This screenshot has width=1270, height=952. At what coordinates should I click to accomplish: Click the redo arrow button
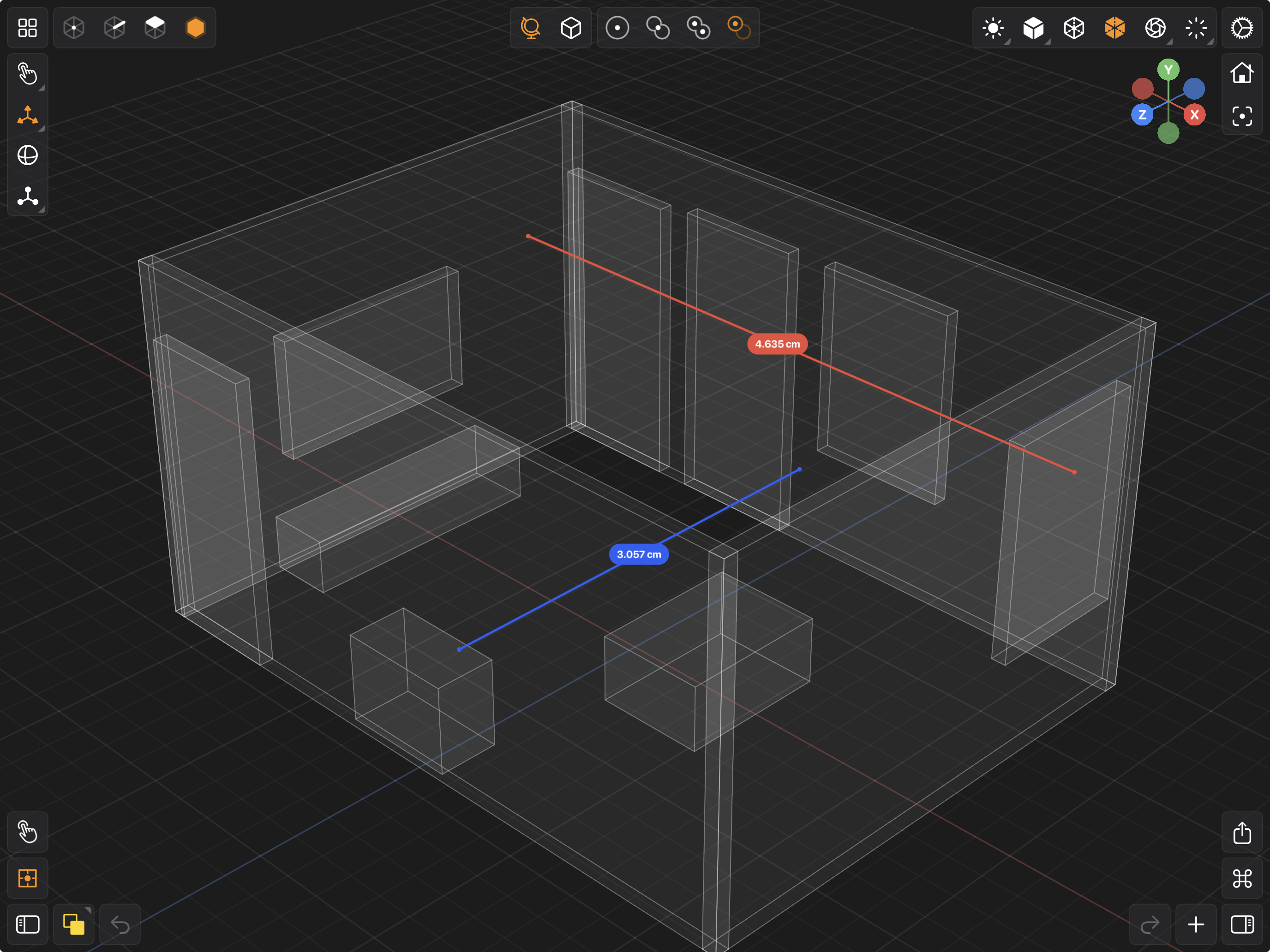tap(1150, 924)
